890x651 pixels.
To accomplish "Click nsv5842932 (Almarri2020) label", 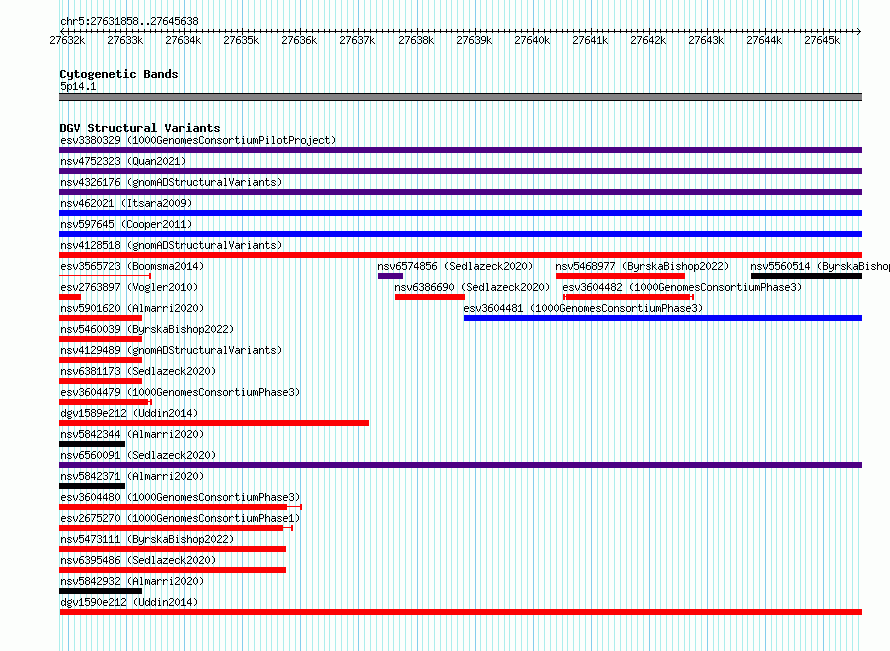I will click(x=132, y=581).
